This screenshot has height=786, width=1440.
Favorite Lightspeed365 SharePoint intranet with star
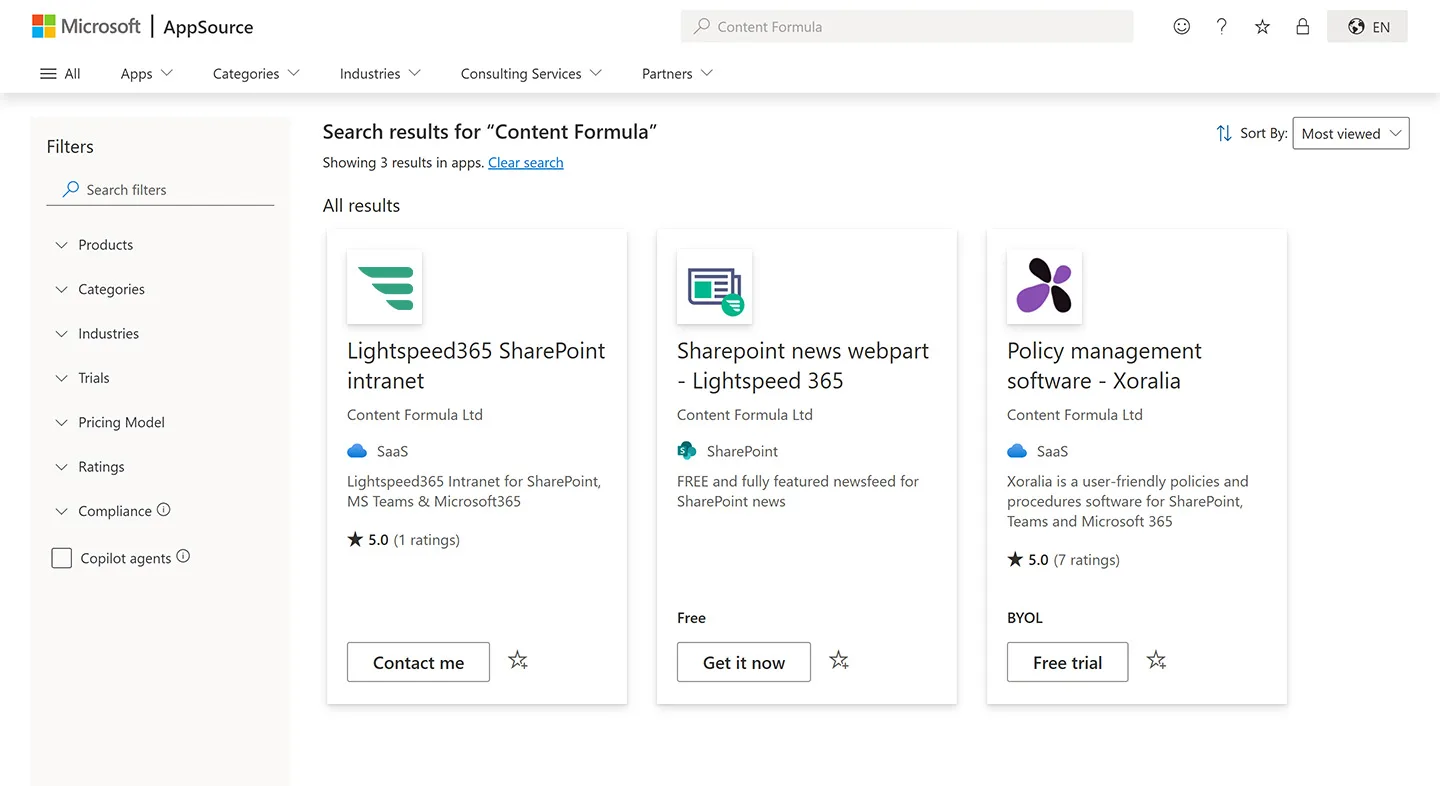(x=518, y=660)
